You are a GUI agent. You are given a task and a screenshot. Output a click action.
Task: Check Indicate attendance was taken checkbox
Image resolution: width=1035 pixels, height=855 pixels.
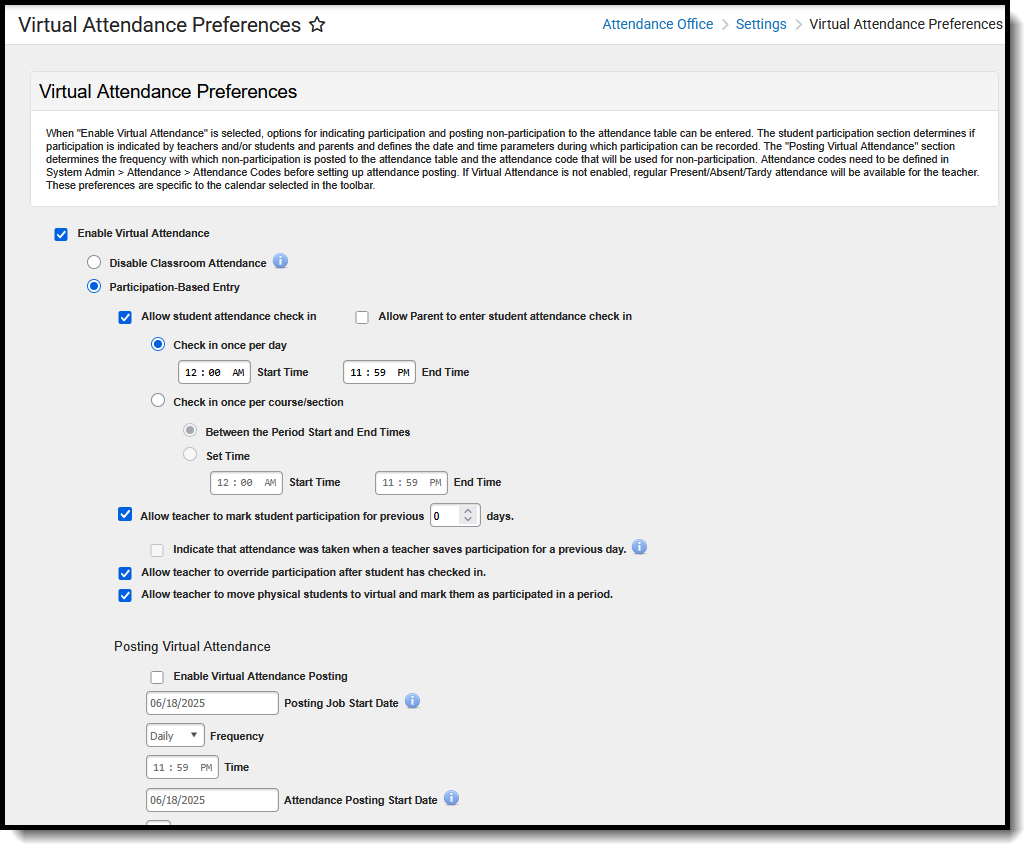pos(157,550)
